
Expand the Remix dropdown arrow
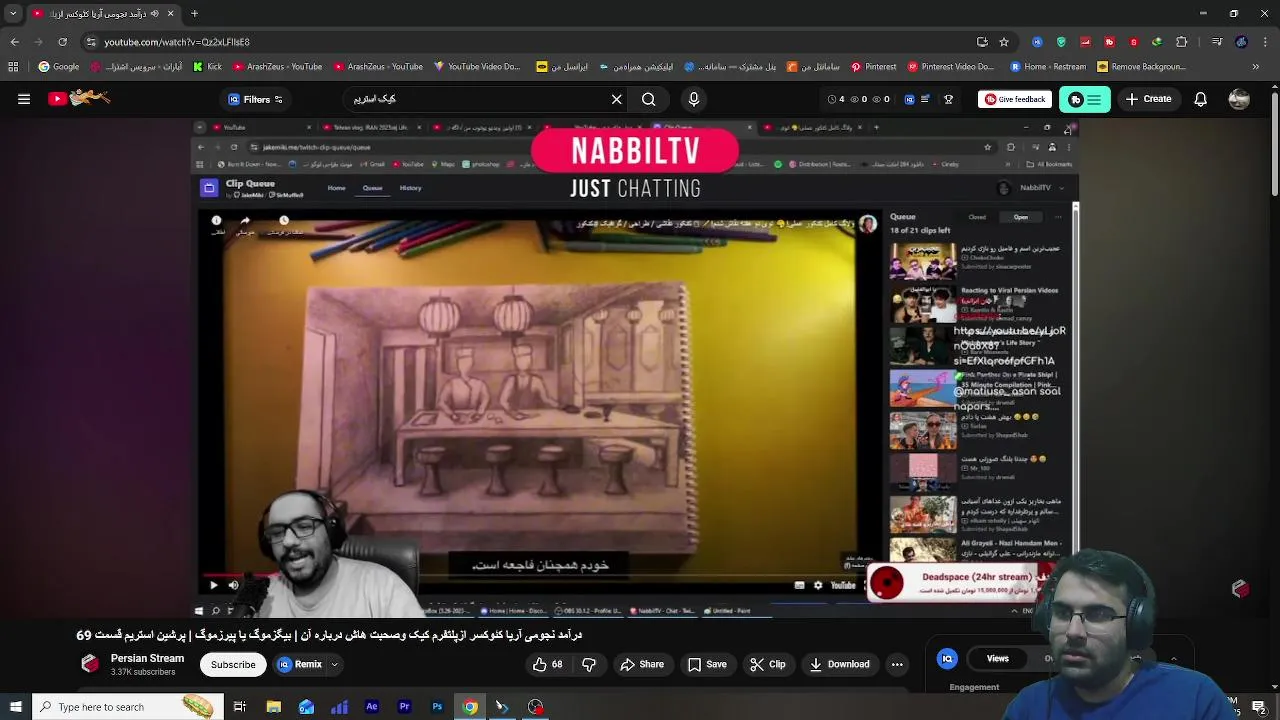[335, 664]
